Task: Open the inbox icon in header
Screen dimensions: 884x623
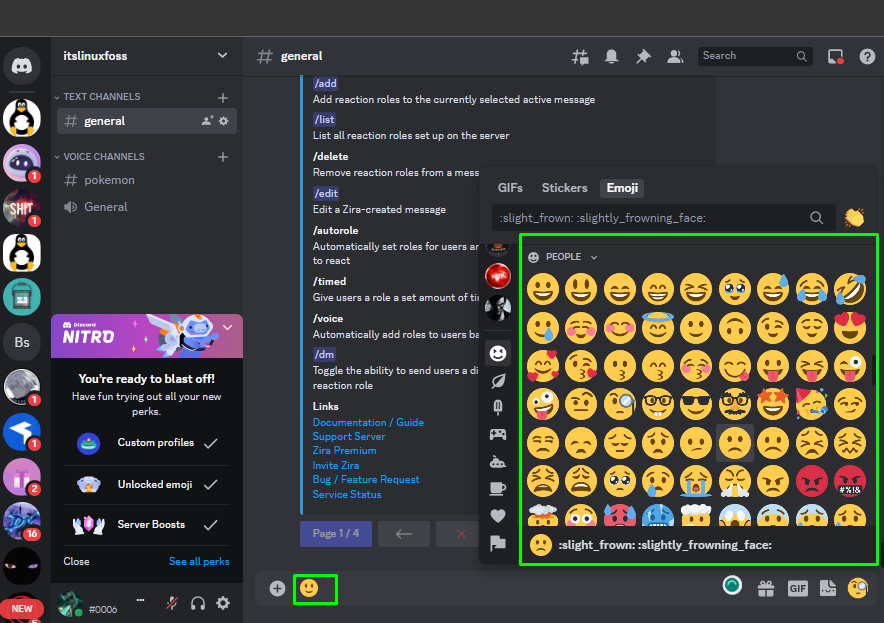Action: (x=836, y=56)
